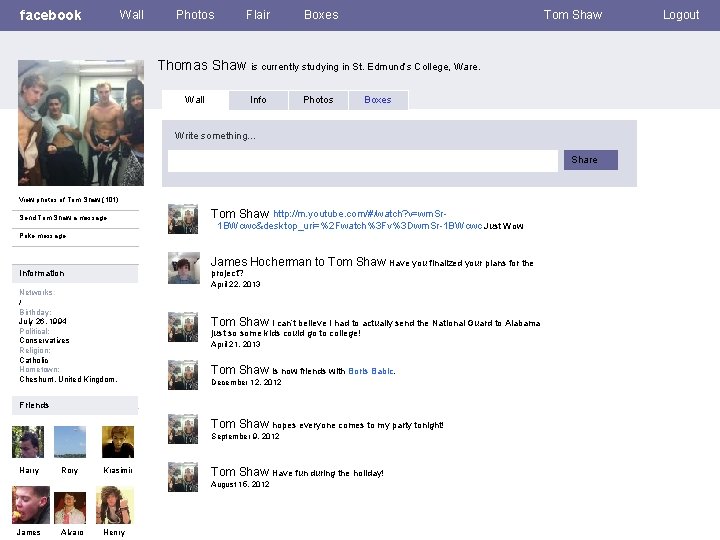The width and height of the screenshot is (720, 540).
Task: Select the Wall profile tab
Action: 195,100
